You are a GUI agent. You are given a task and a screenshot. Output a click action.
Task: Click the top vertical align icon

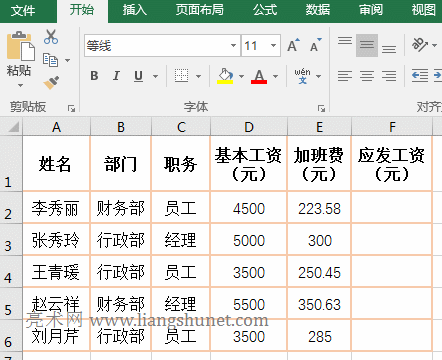click(x=345, y=41)
